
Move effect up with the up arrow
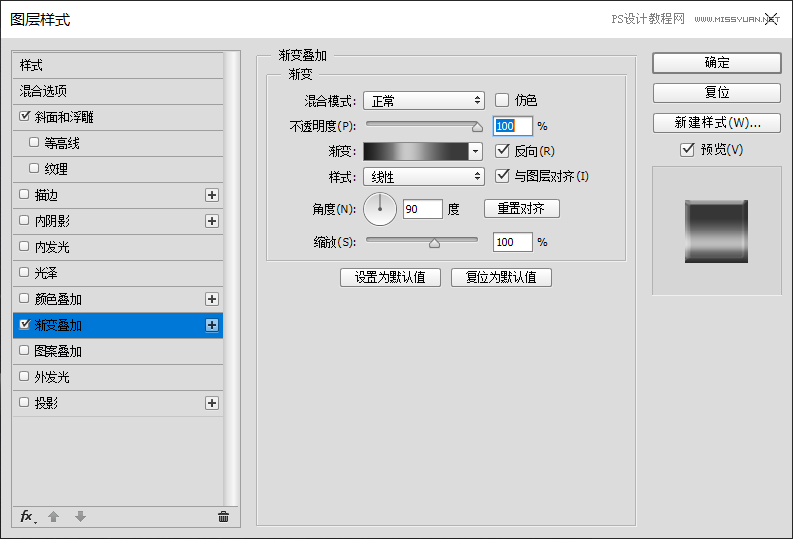pyautogui.click(x=54, y=516)
